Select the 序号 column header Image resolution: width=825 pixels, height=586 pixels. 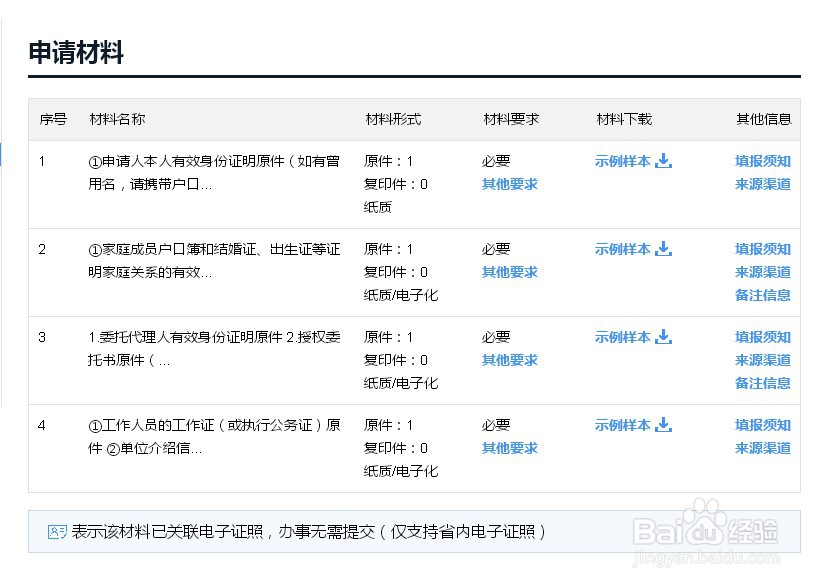pos(53,119)
